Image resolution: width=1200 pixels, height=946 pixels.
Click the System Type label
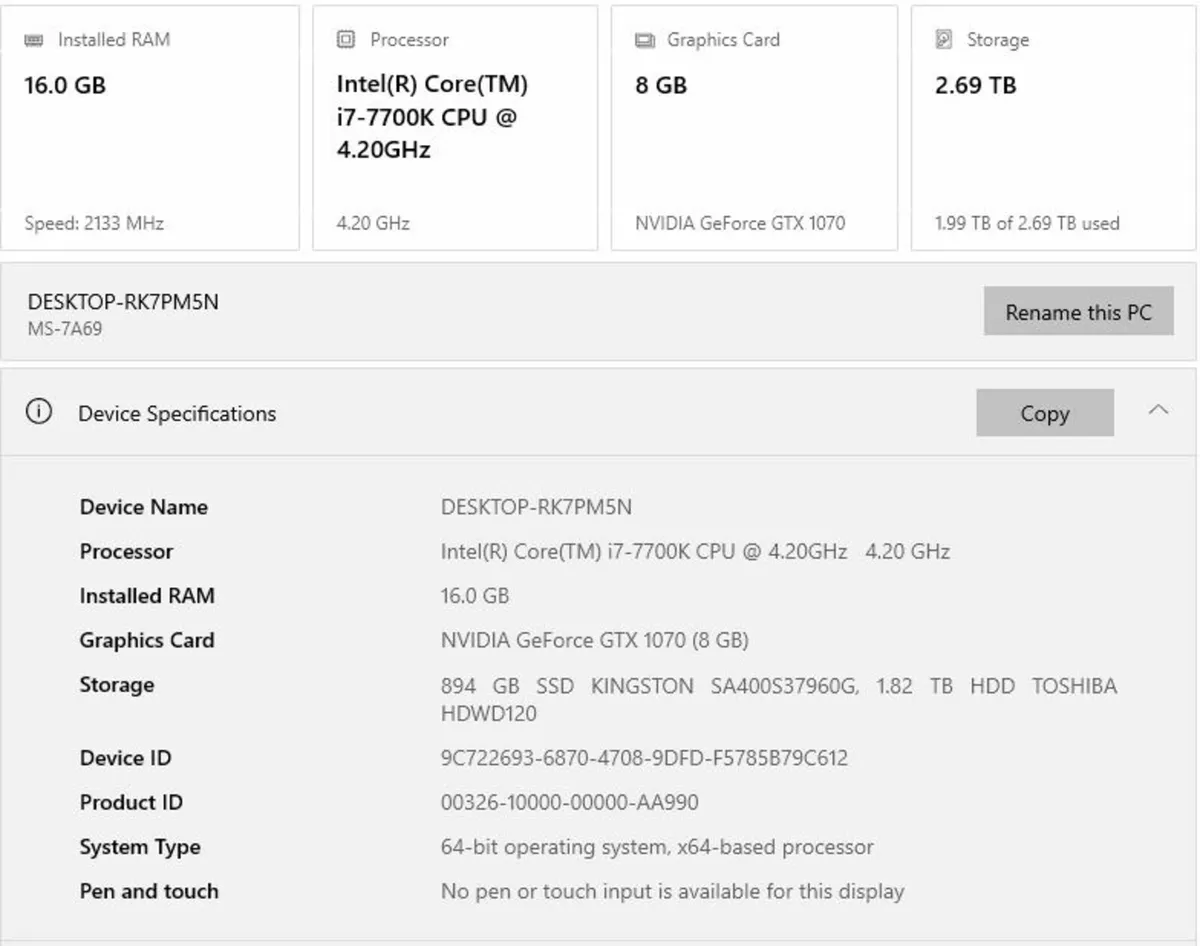point(140,847)
